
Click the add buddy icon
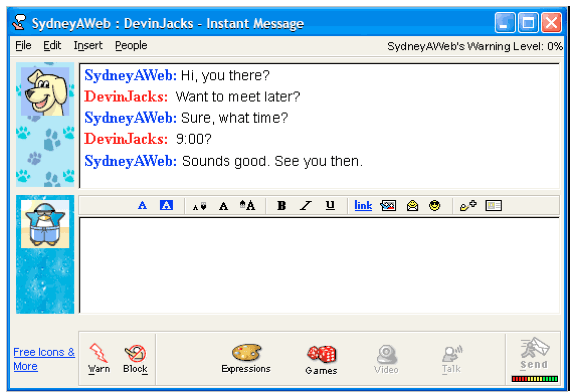468,205
